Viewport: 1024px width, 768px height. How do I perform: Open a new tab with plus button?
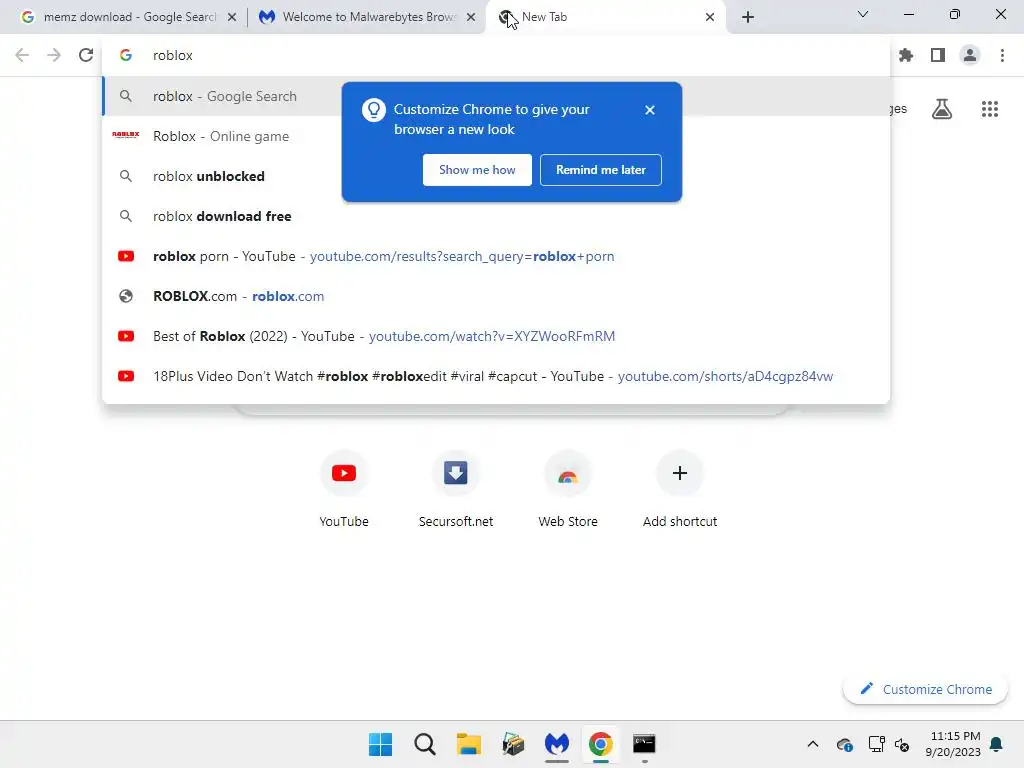point(748,17)
